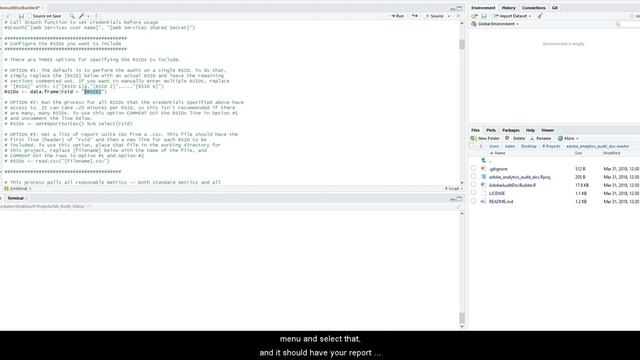The height and width of the screenshot is (360, 640).
Task: Open adobe_analytics_audit_doc.Rproj file
Action: coord(520,177)
